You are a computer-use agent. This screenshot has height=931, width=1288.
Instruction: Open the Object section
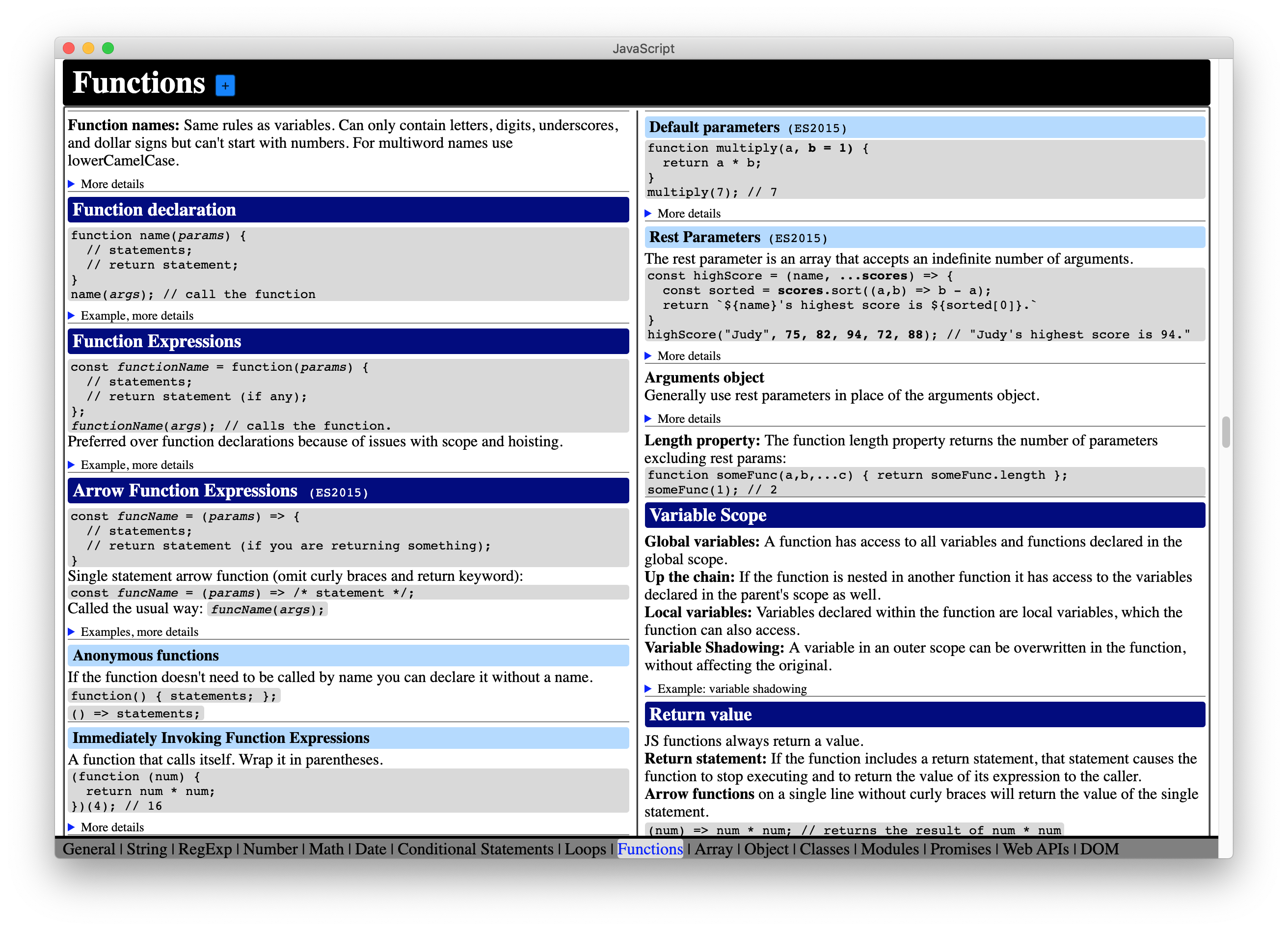(x=766, y=849)
